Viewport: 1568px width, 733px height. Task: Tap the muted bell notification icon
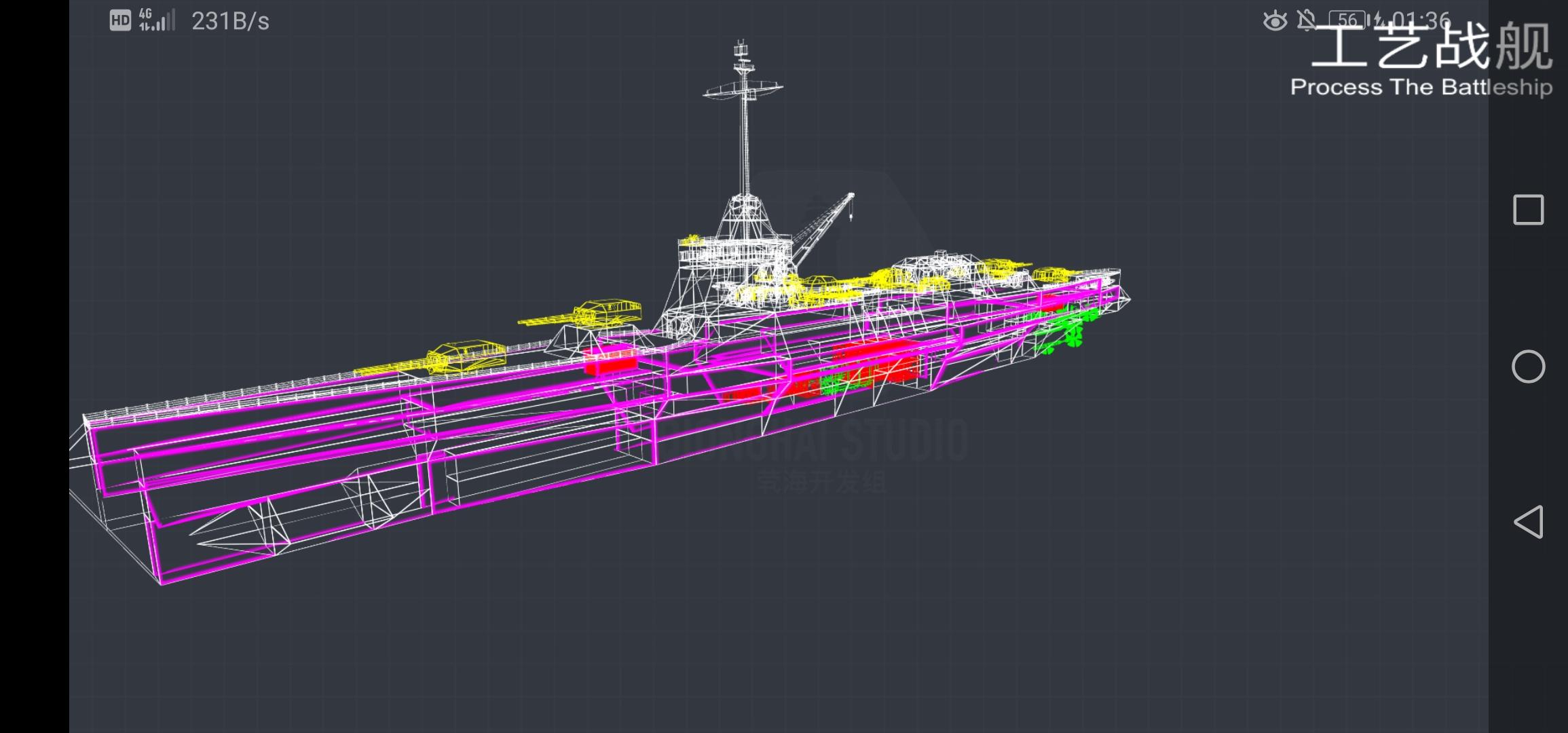1306,20
